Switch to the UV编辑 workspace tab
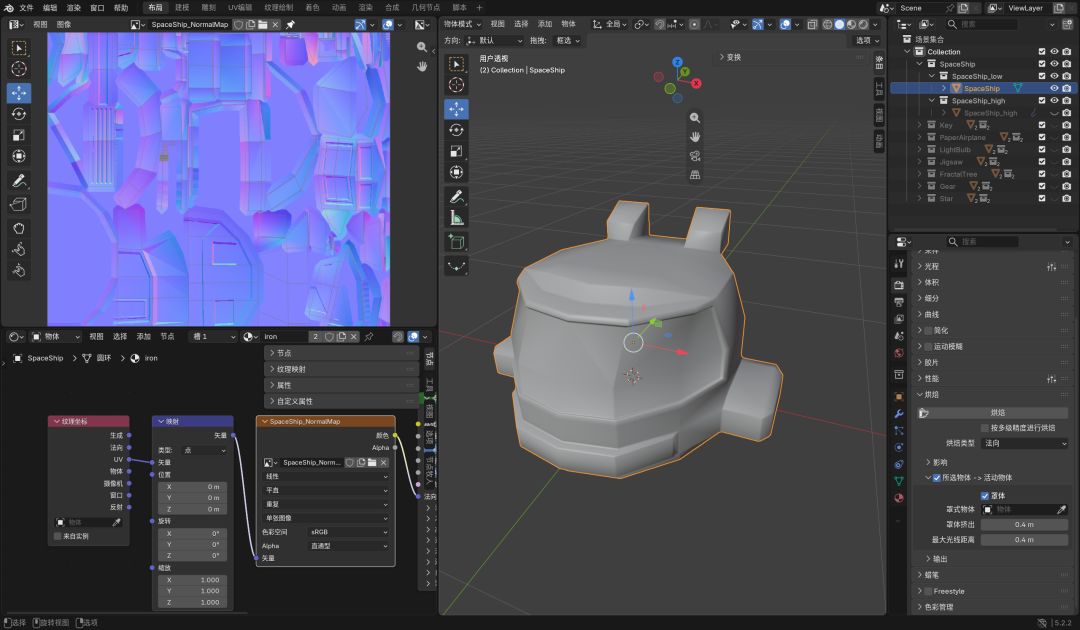The width and height of the screenshot is (1080, 630). (240, 8)
